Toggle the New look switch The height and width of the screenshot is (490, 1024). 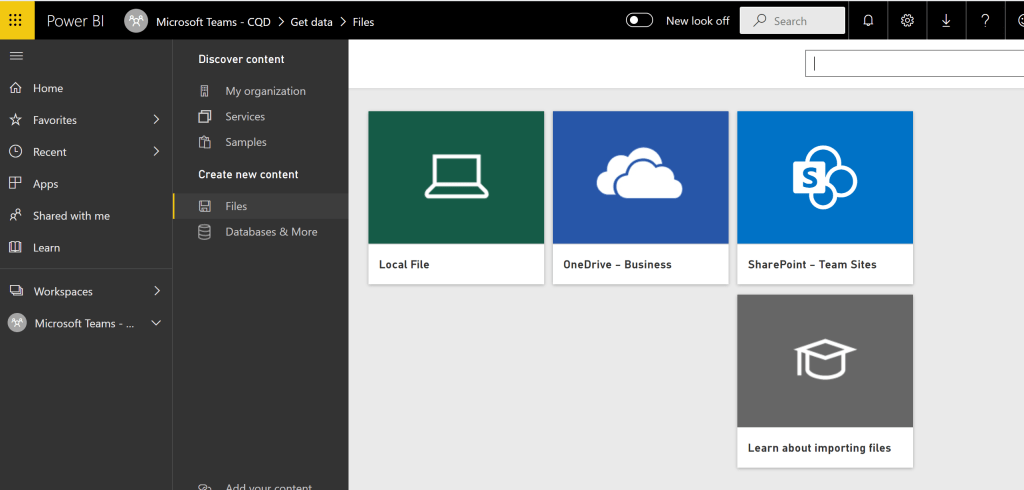tap(639, 20)
